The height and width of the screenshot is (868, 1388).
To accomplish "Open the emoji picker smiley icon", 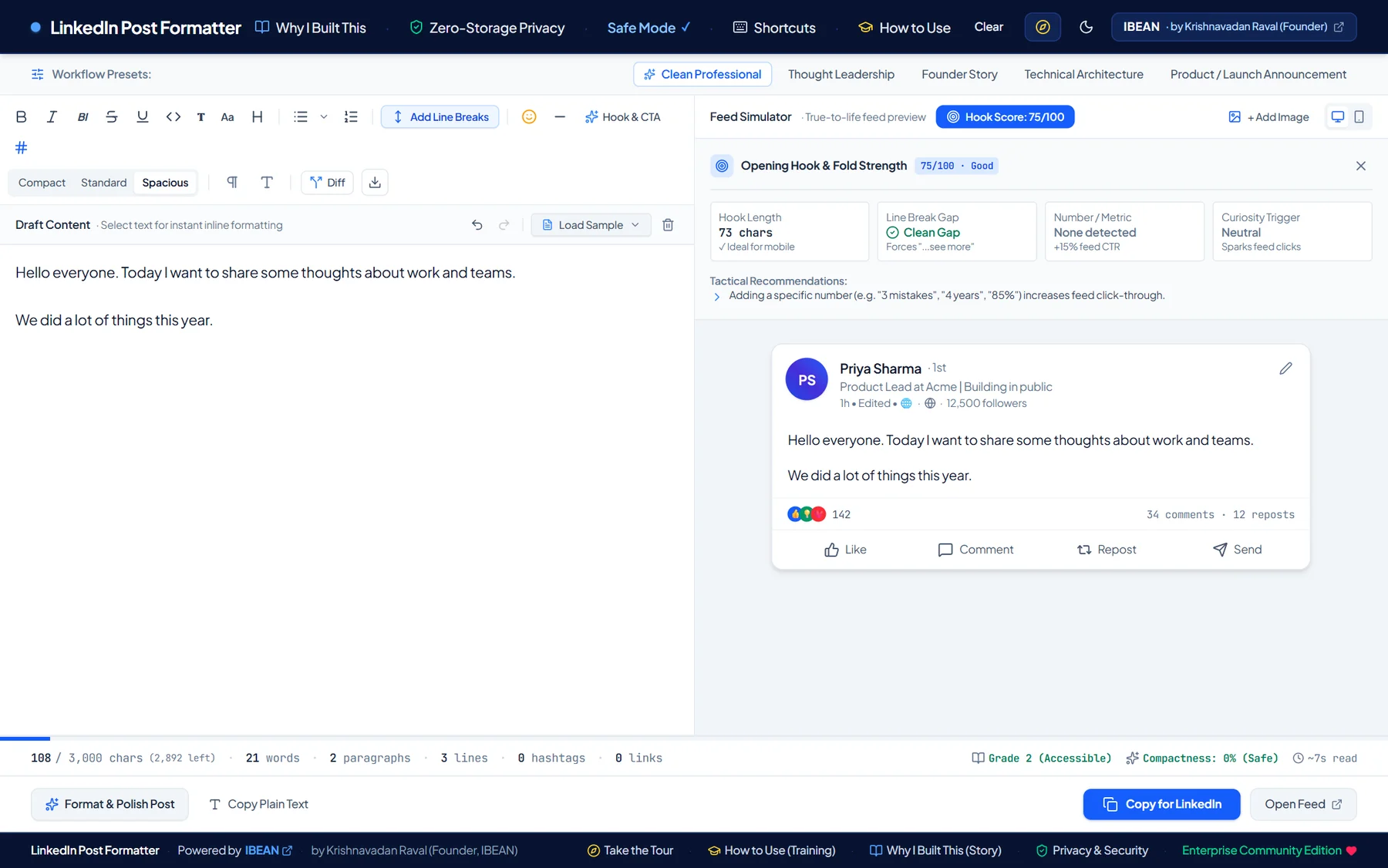I will click(x=529, y=117).
